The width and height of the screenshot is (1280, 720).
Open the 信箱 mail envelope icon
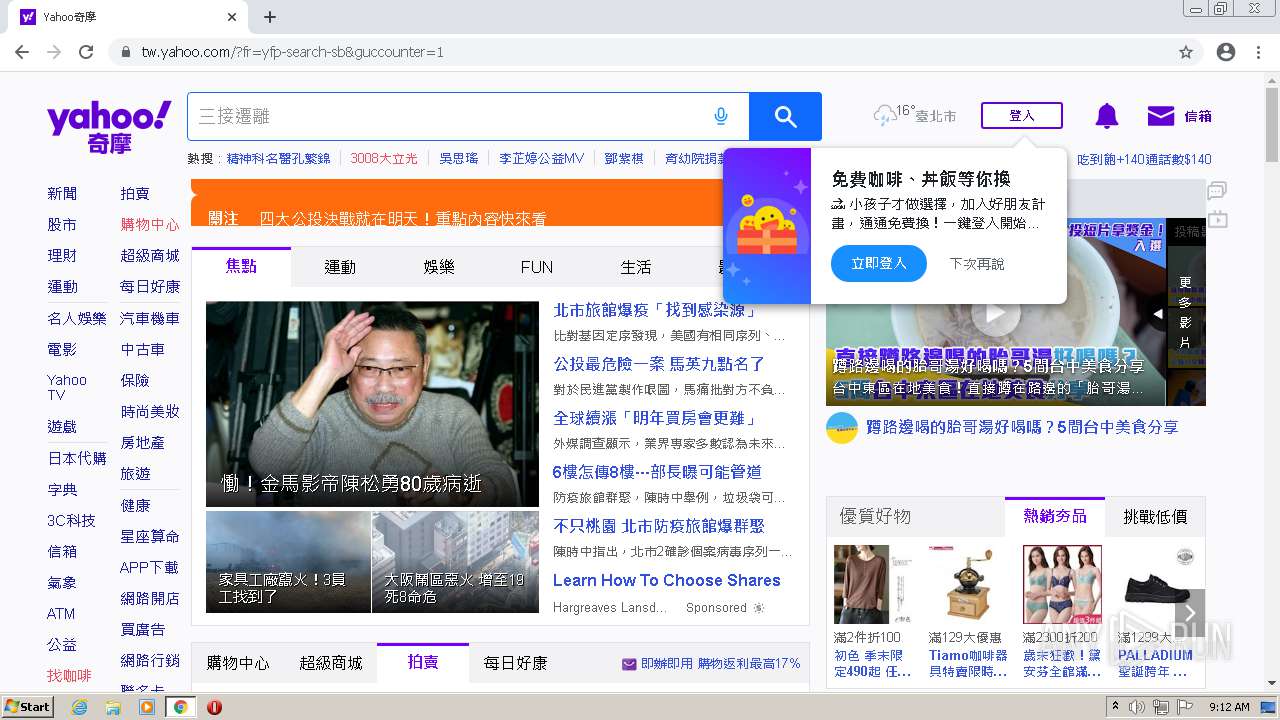pos(1161,116)
